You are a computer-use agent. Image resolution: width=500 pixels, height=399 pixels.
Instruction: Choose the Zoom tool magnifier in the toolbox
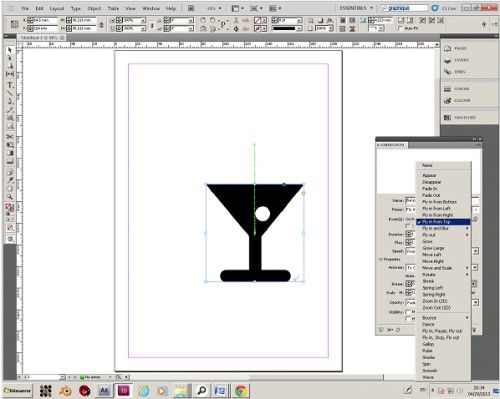coord(10,197)
